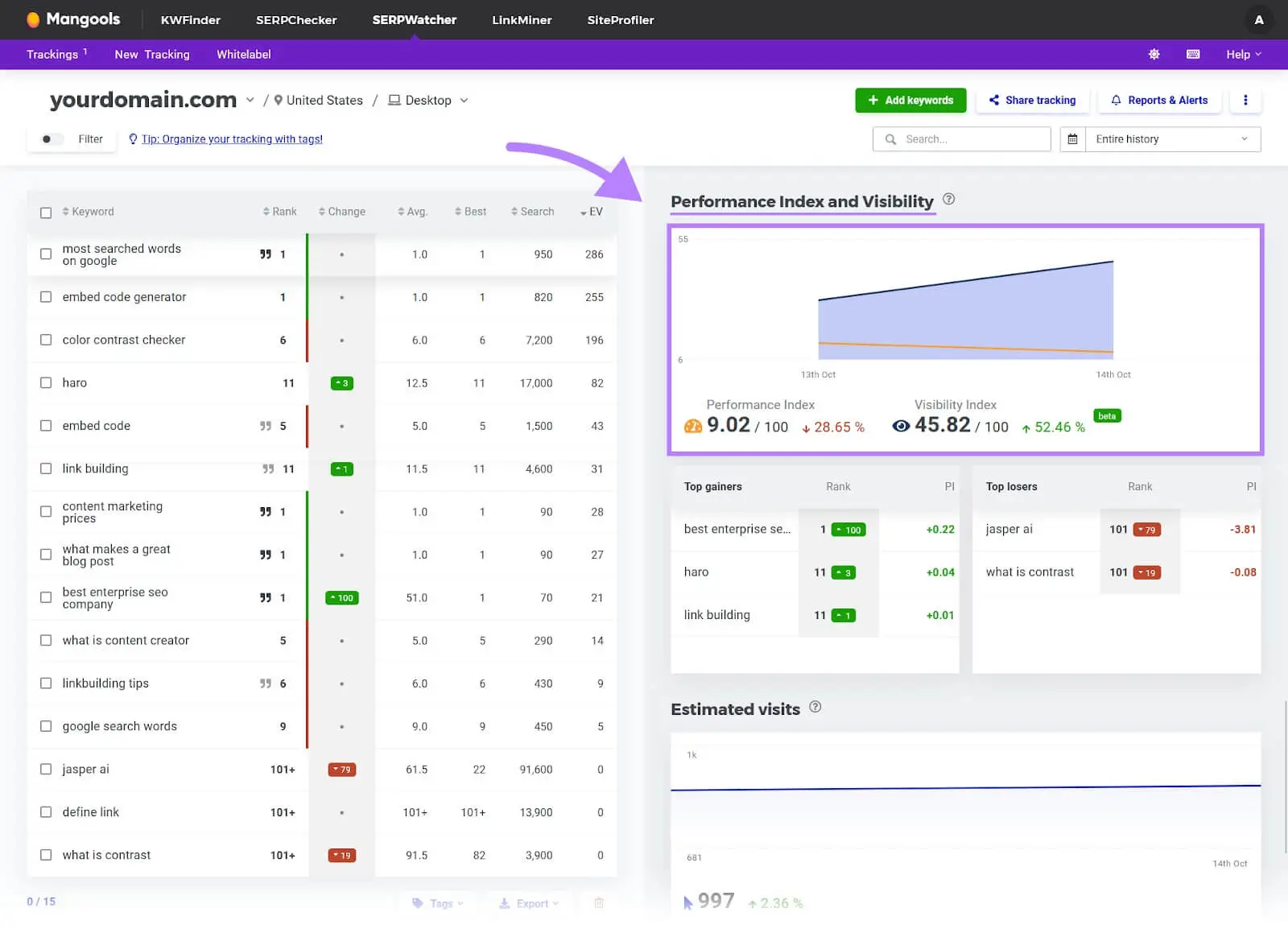The width and height of the screenshot is (1288, 933).
Task: Click the keyboard shortcuts icon
Action: pyautogui.click(x=1192, y=54)
